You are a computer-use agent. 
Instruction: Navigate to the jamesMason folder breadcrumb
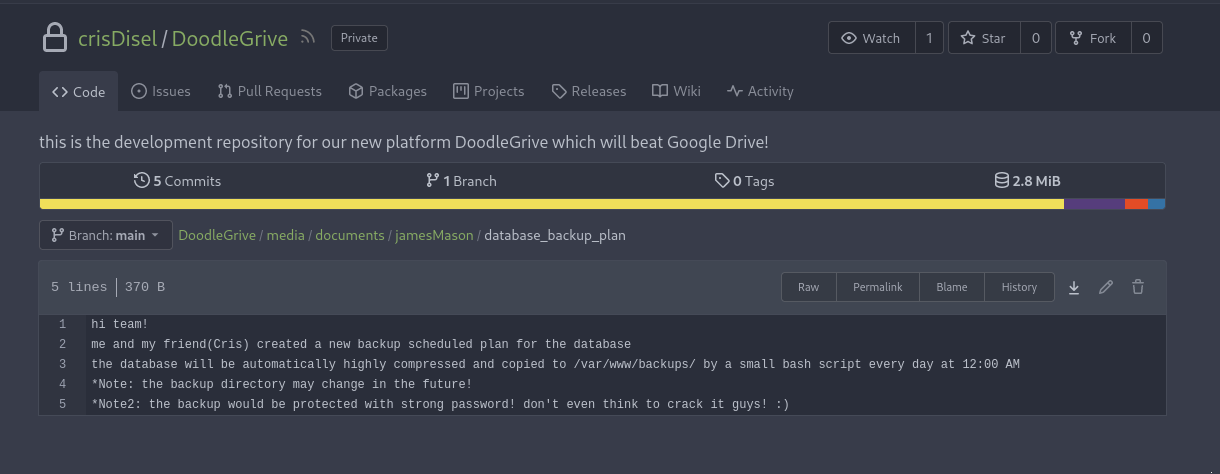[x=434, y=235]
